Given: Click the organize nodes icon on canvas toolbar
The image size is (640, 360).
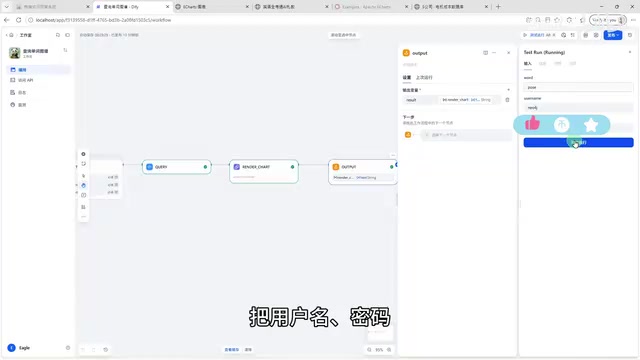Looking at the screenshot, I should pyautogui.click(x=83, y=207).
